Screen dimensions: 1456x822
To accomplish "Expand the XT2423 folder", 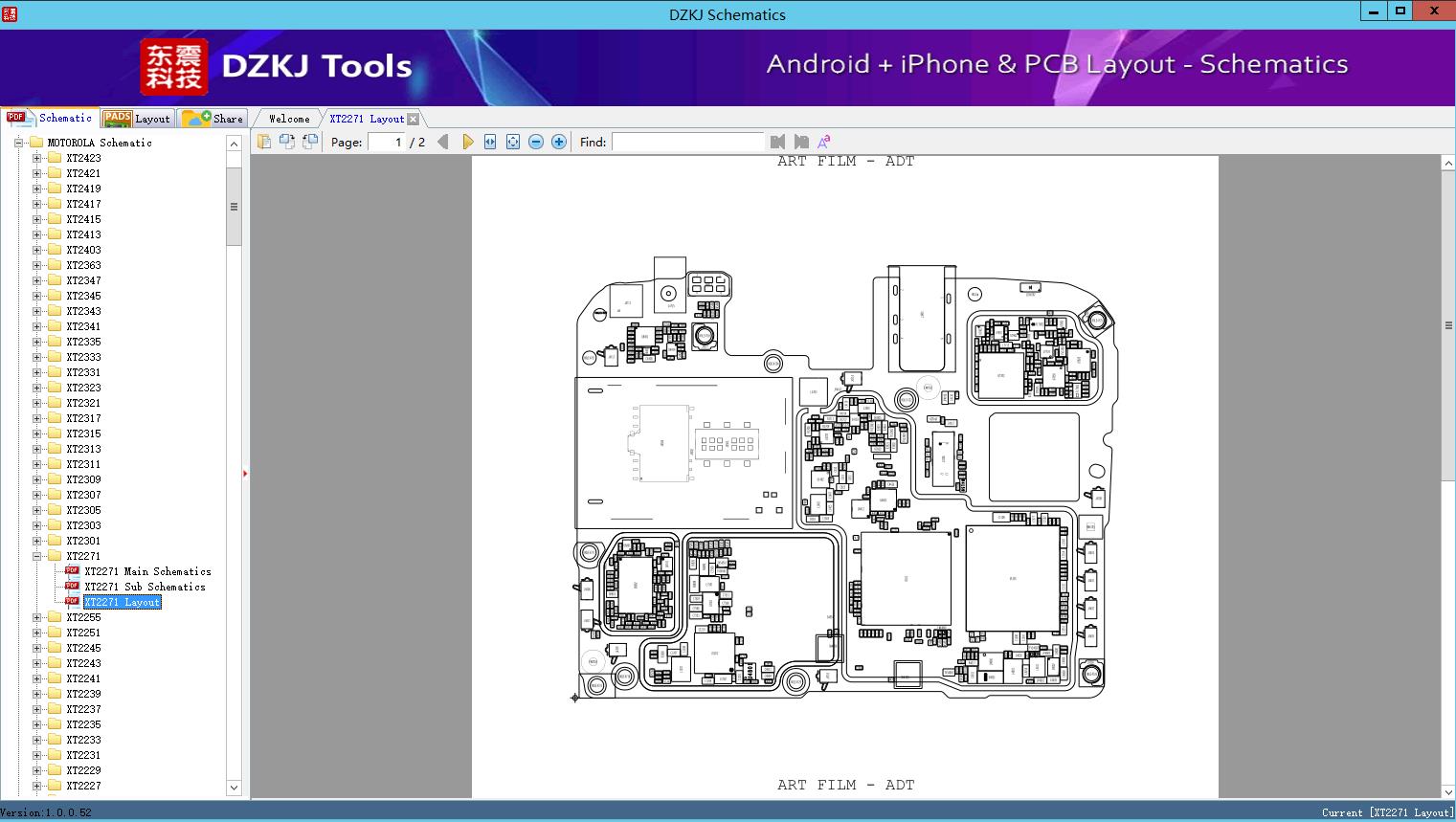I will 36,158.
